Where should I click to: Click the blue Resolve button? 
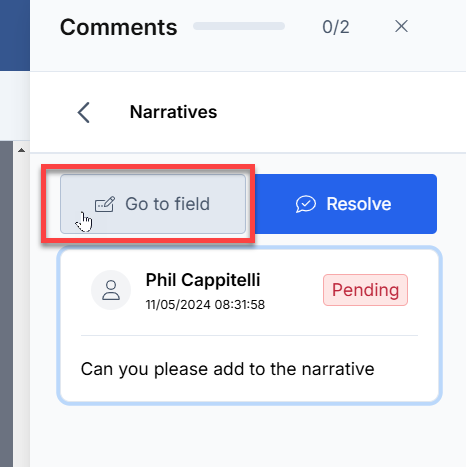point(343,204)
